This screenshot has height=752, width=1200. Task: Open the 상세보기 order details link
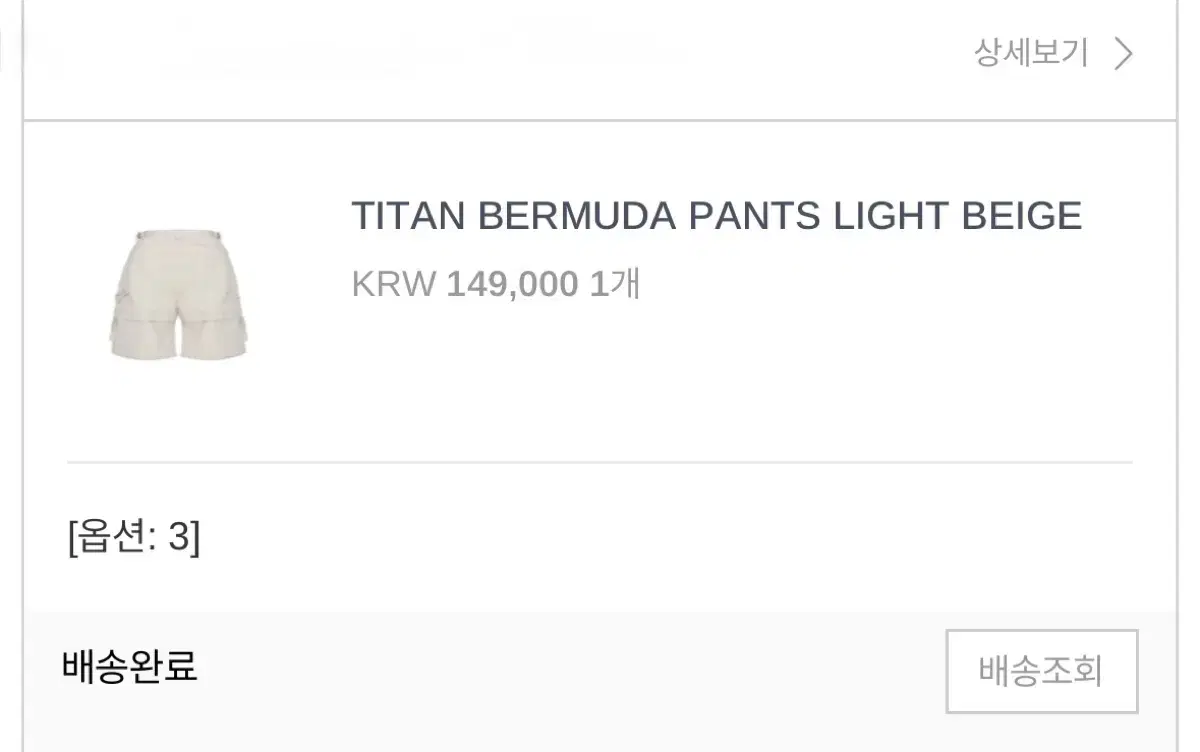(1031, 53)
